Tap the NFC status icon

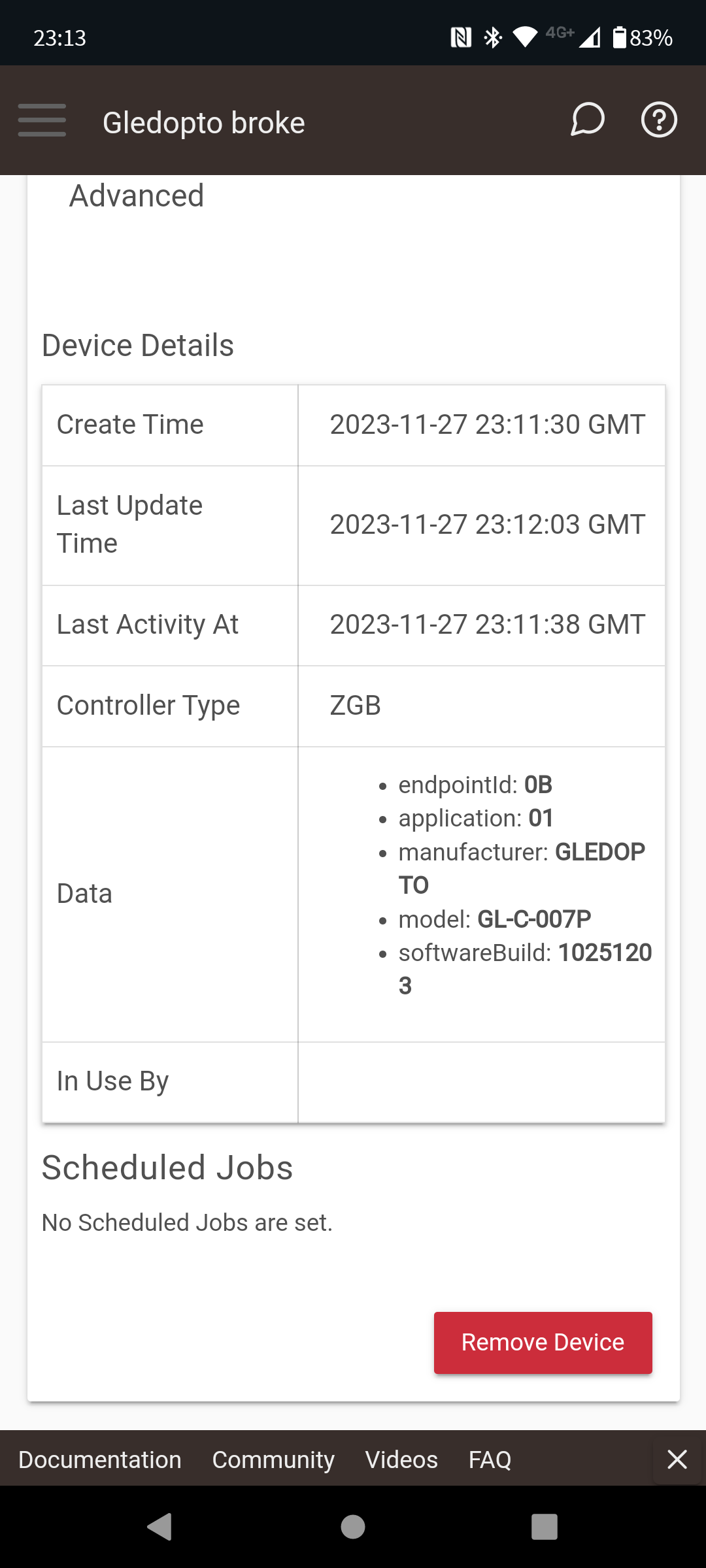461,37
